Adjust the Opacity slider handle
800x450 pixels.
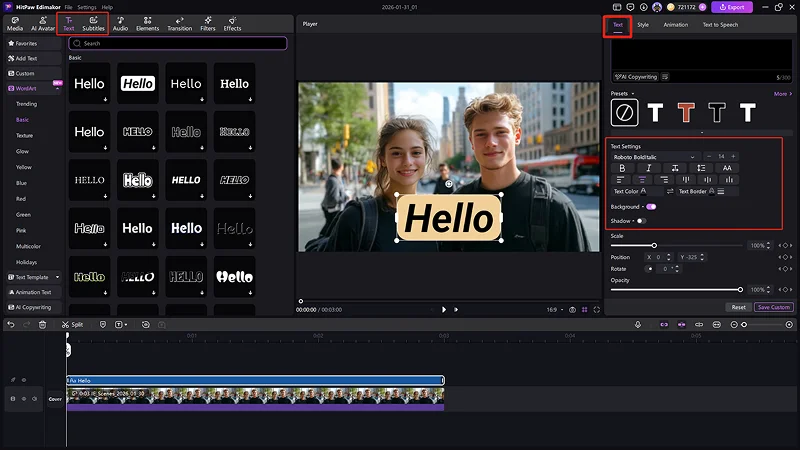tap(740, 290)
